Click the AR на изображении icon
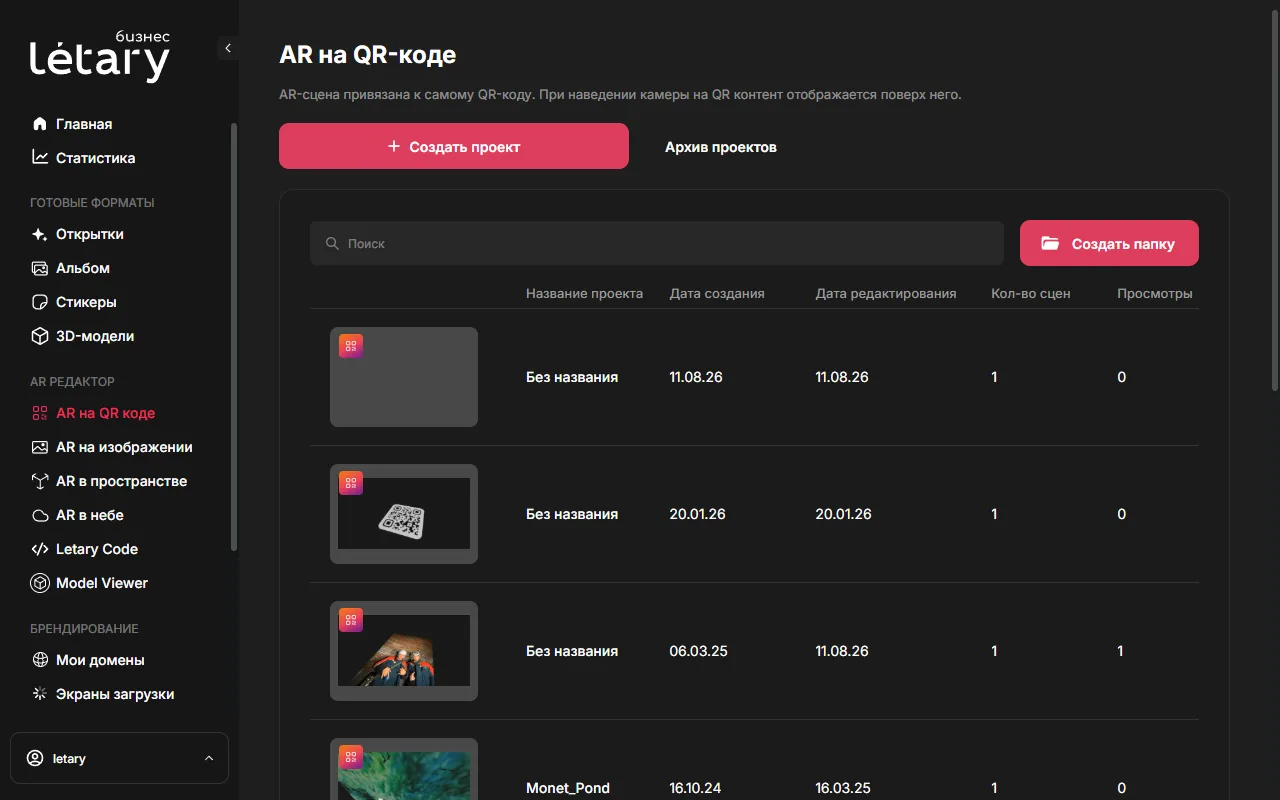 pos(40,447)
